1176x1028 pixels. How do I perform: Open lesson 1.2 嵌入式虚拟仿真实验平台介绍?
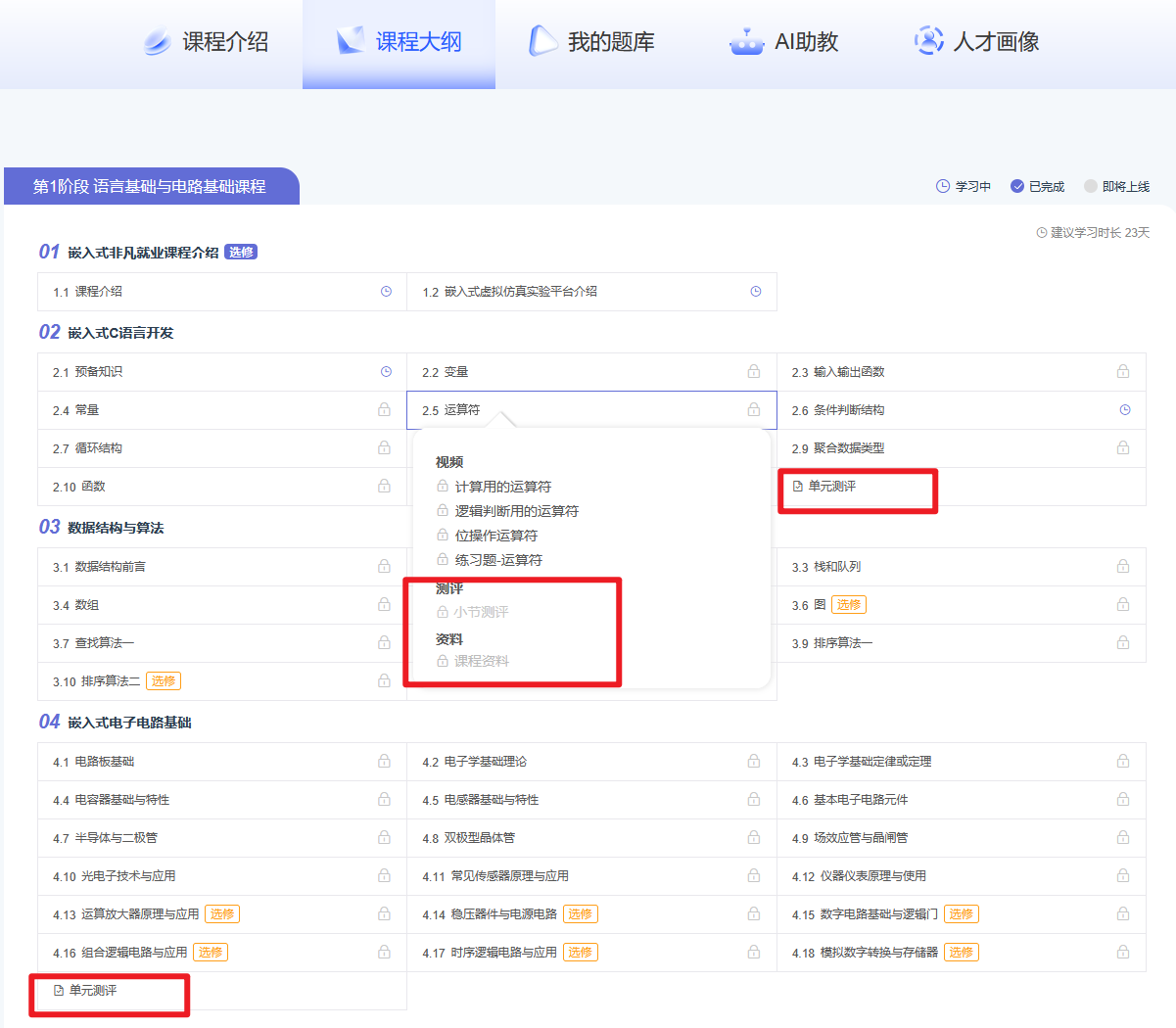pyautogui.click(x=591, y=292)
